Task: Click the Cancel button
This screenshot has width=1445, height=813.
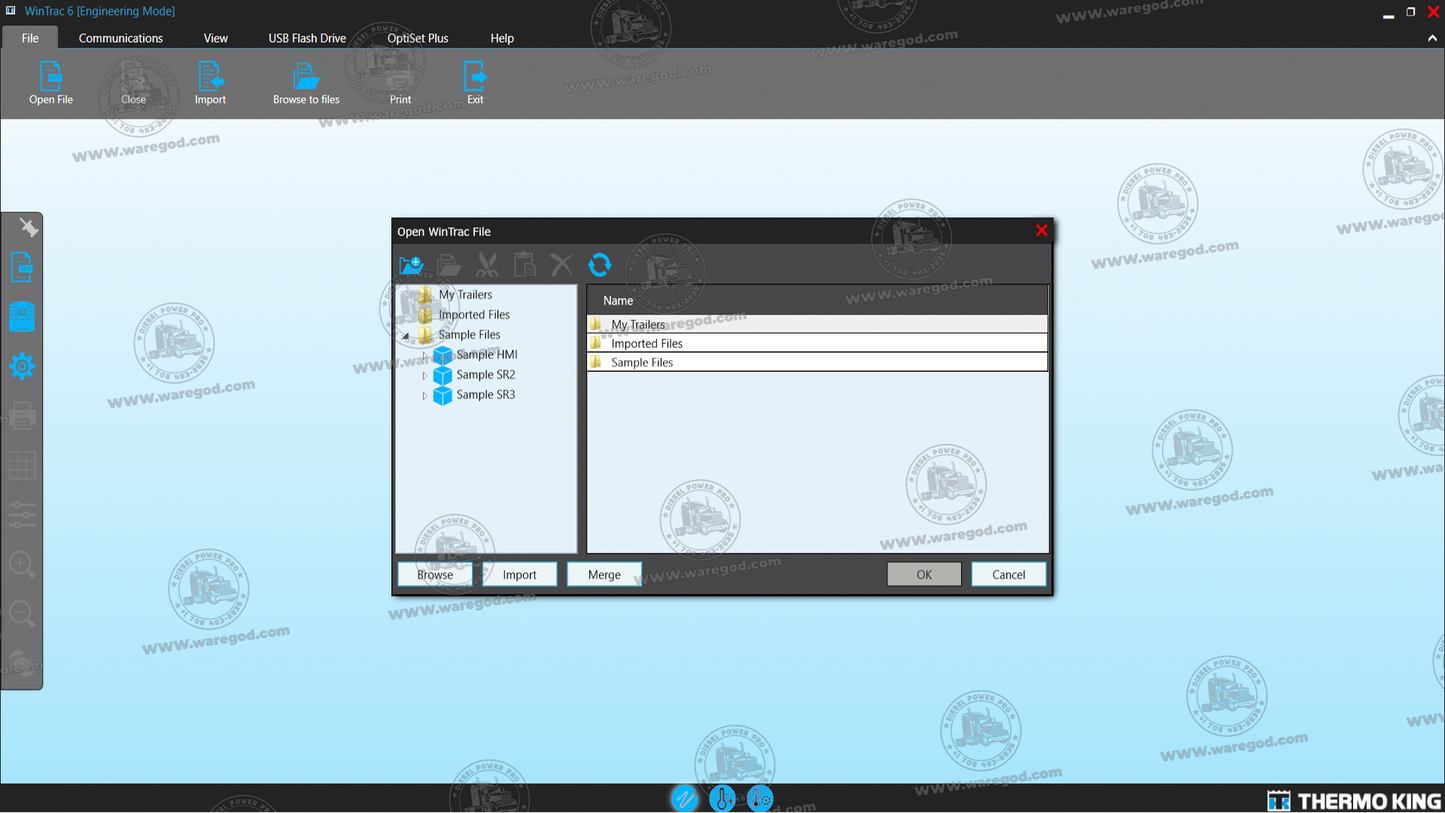Action: pyautogui.click(x=1008, y=574)
